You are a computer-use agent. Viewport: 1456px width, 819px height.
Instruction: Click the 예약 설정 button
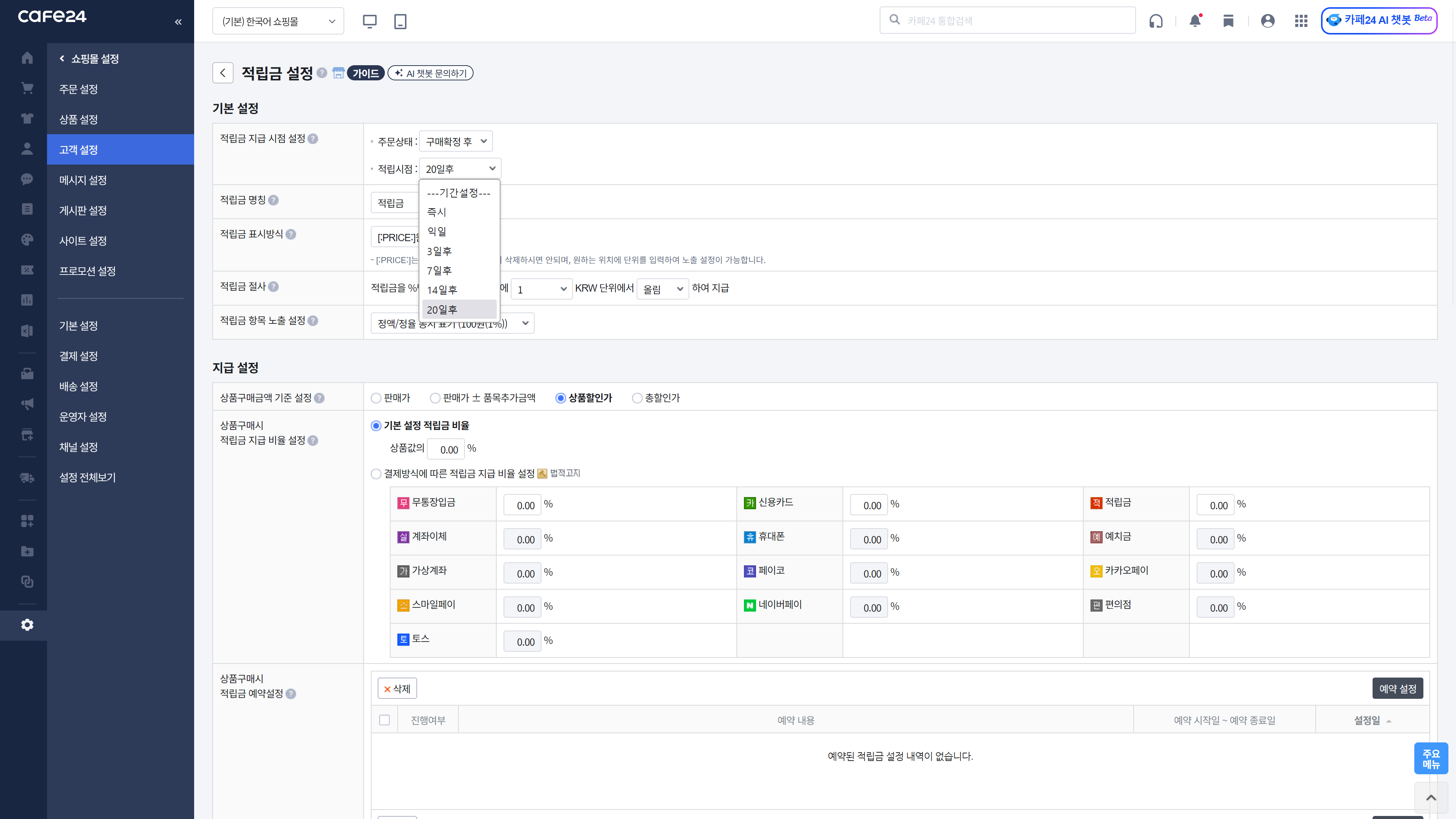pyautogui.click(x=1397, y=689)
